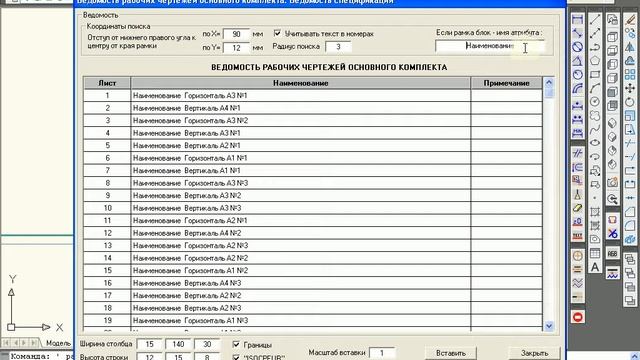Click the 'по Y=' offset field

[236, 48]
